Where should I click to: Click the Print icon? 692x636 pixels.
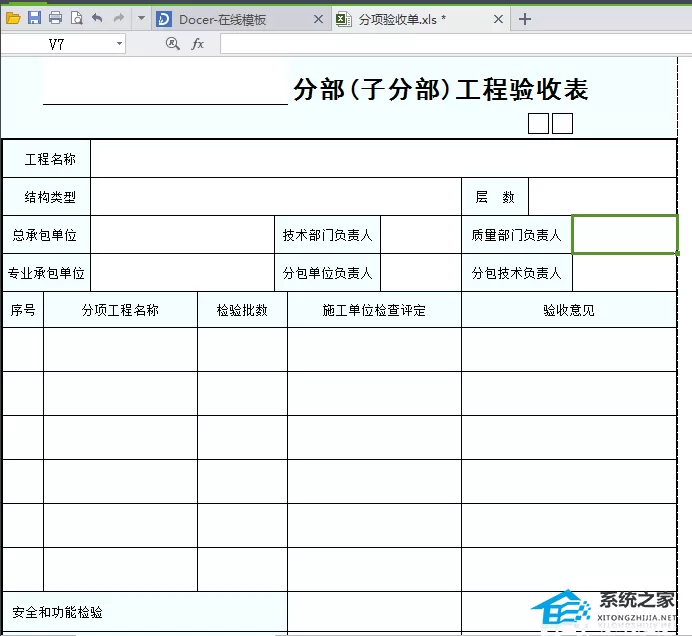click(x=55, y=18)
